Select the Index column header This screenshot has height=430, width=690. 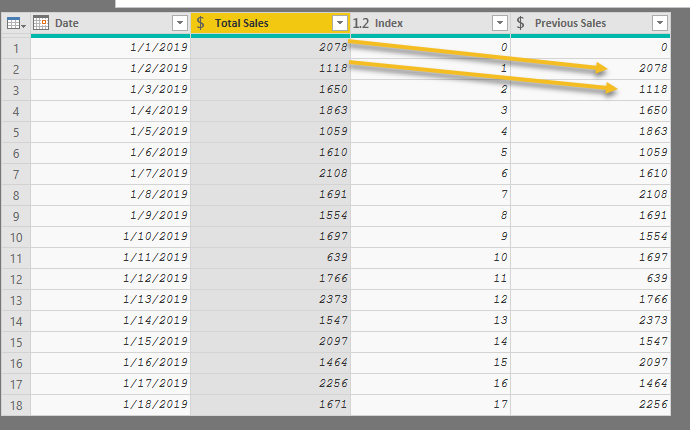click(x=430, y=23)
